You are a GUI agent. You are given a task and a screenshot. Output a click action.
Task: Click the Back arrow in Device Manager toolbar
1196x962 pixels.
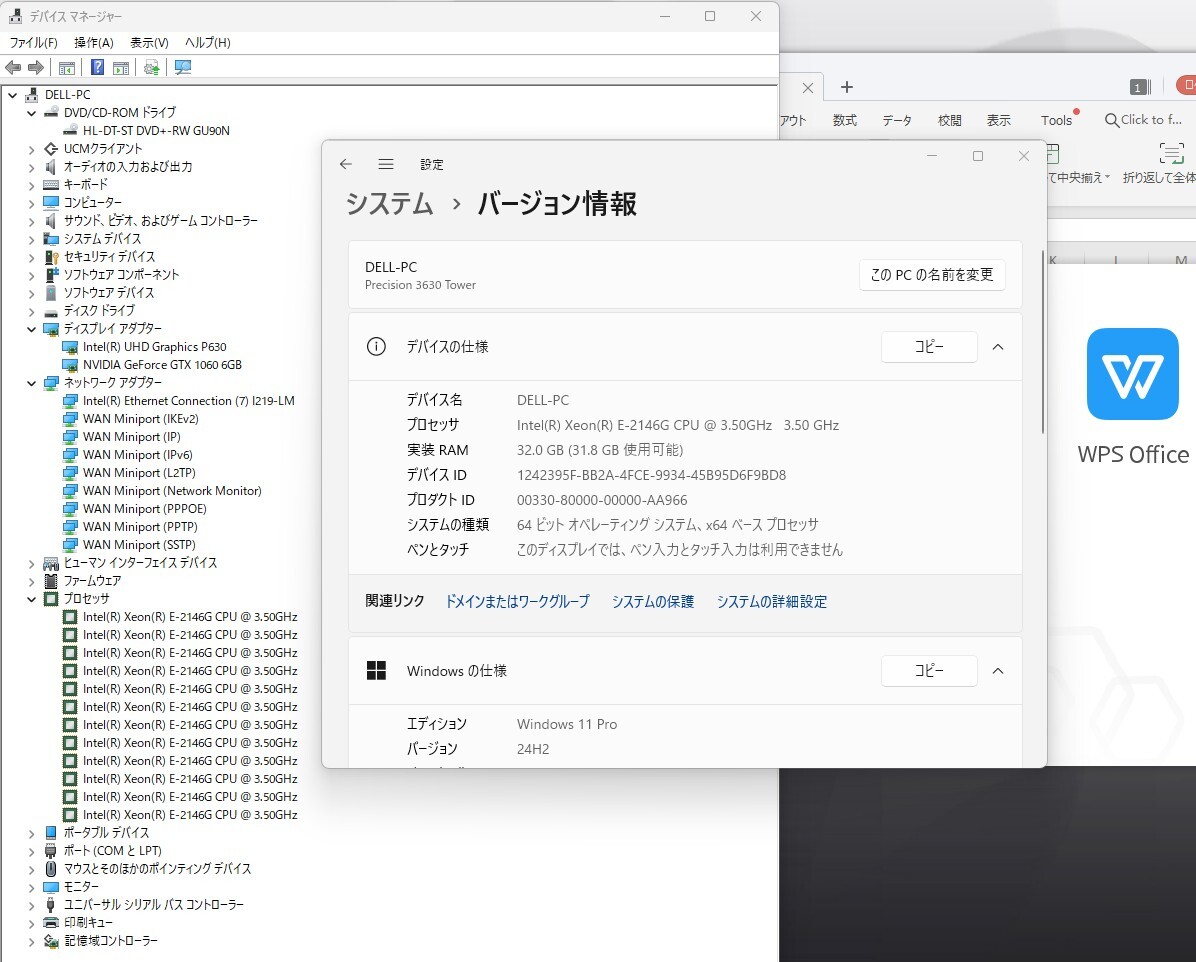pos(13,67)
